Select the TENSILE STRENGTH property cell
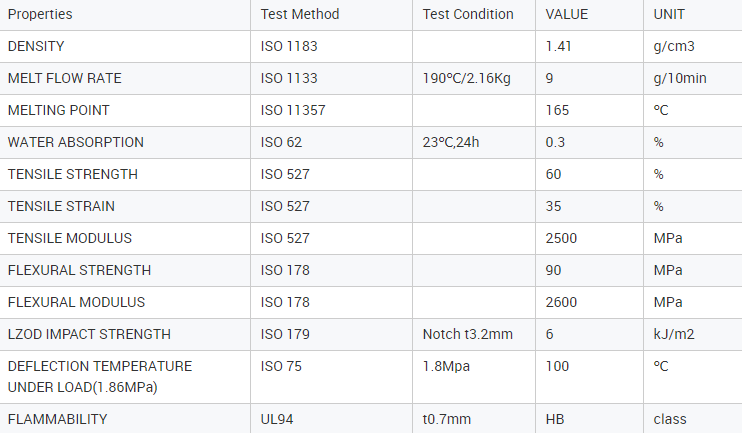Image resolution: width=742 pixels, height=433 pixels. (72, 174)
